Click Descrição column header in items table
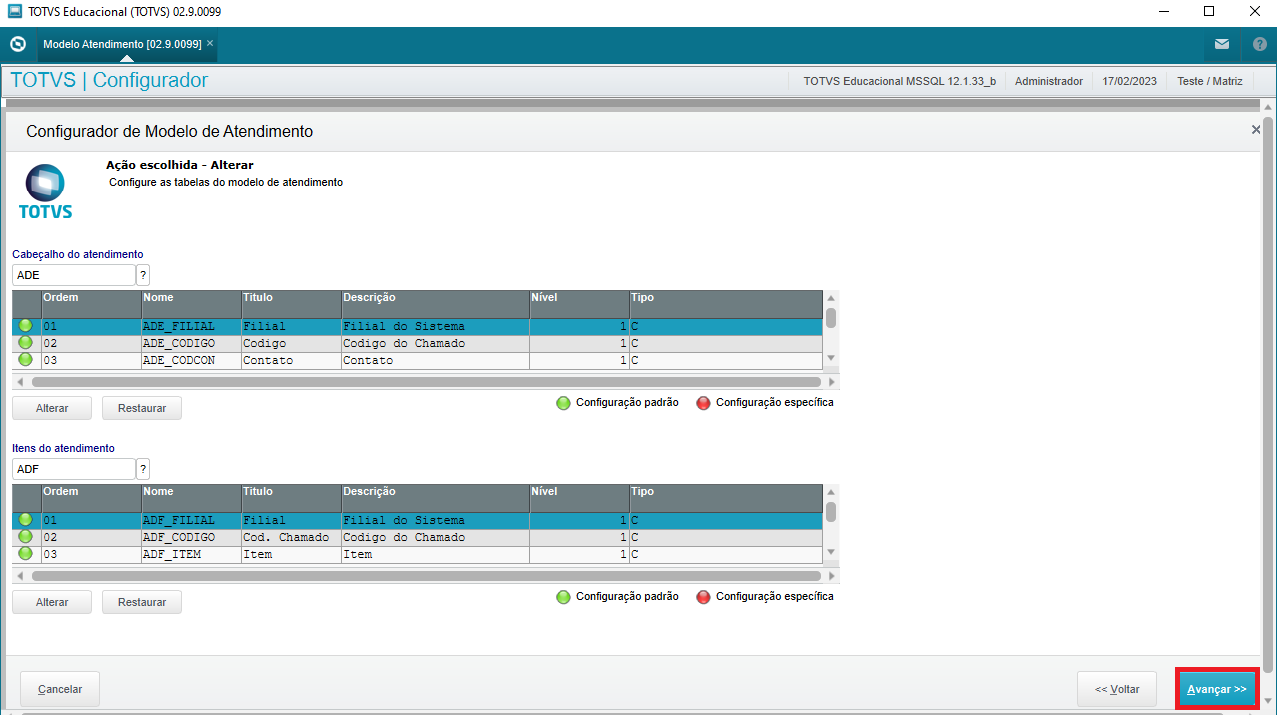Viewport: 1277px width, 719px height. [x=435, y=498]
